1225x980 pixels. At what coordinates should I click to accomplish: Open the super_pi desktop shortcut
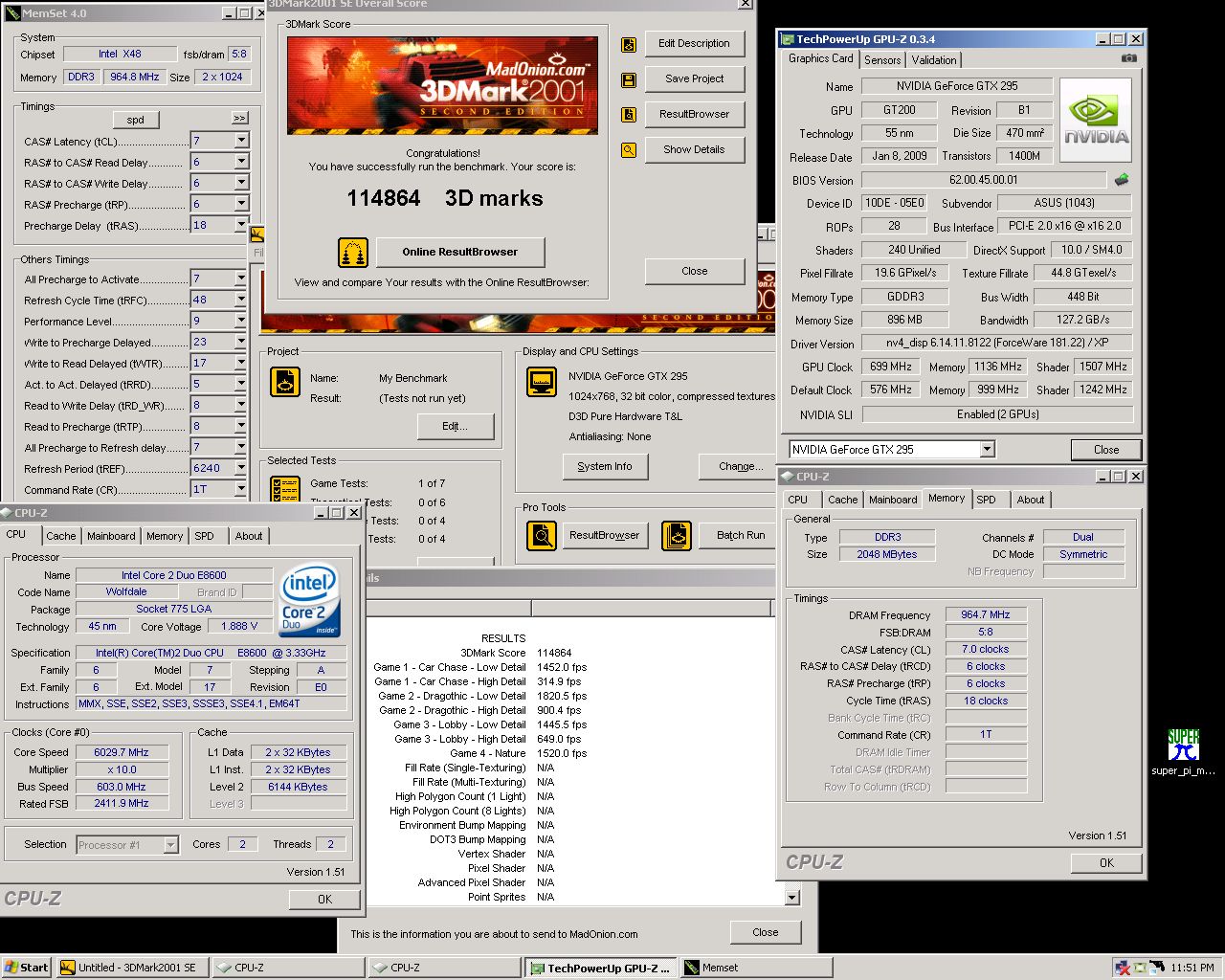pos(1184,752)
